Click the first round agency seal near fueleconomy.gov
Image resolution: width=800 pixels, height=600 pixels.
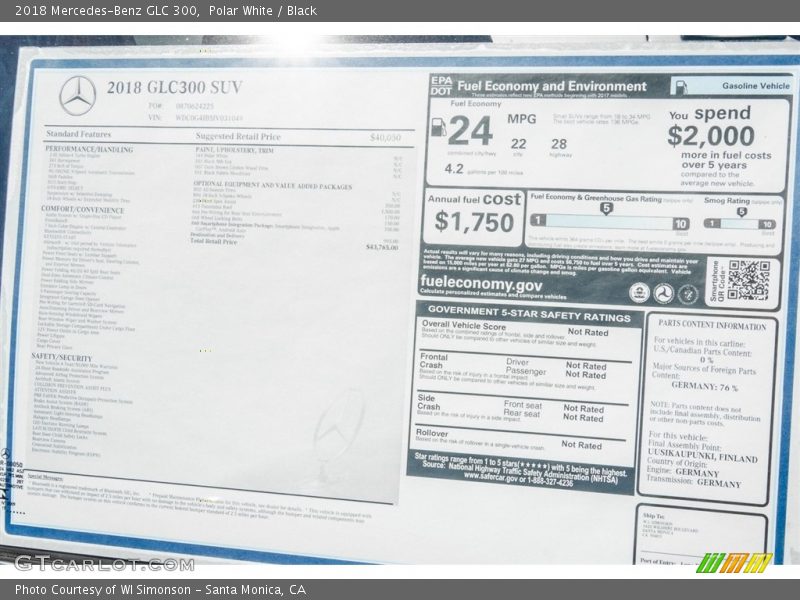point(639,292)
